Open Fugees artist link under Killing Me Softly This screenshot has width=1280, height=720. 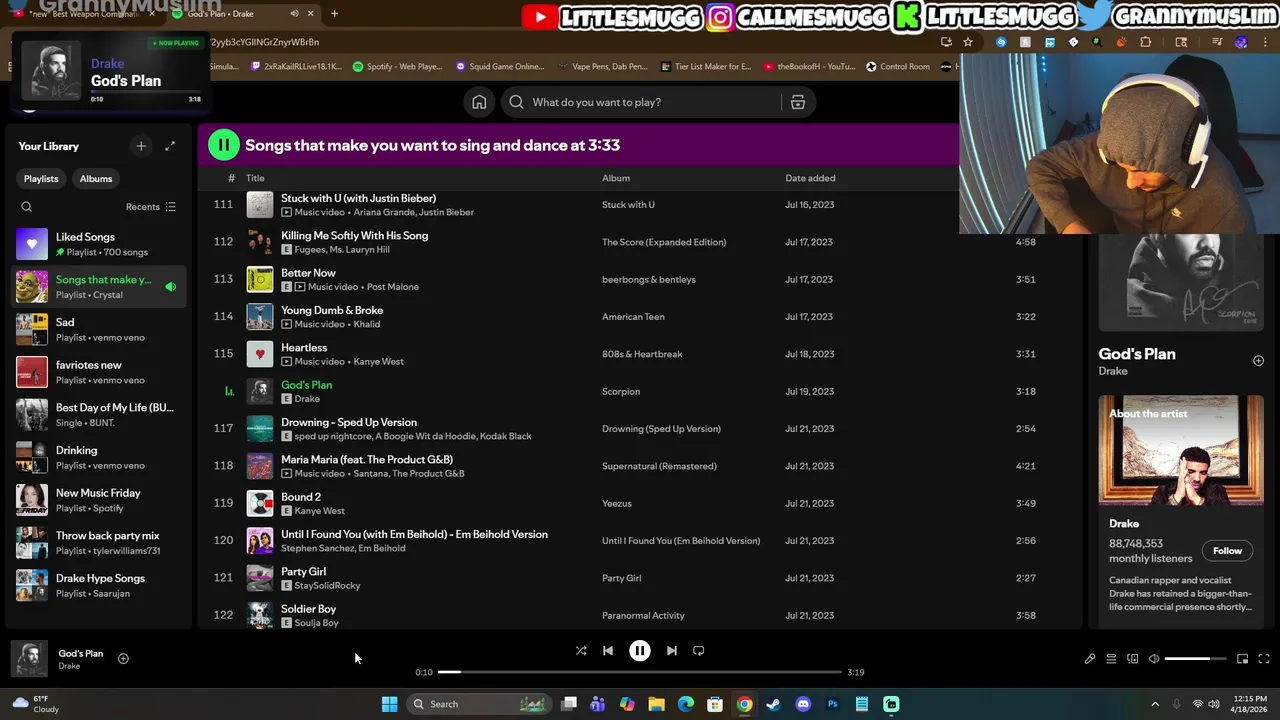pos(309,249)
